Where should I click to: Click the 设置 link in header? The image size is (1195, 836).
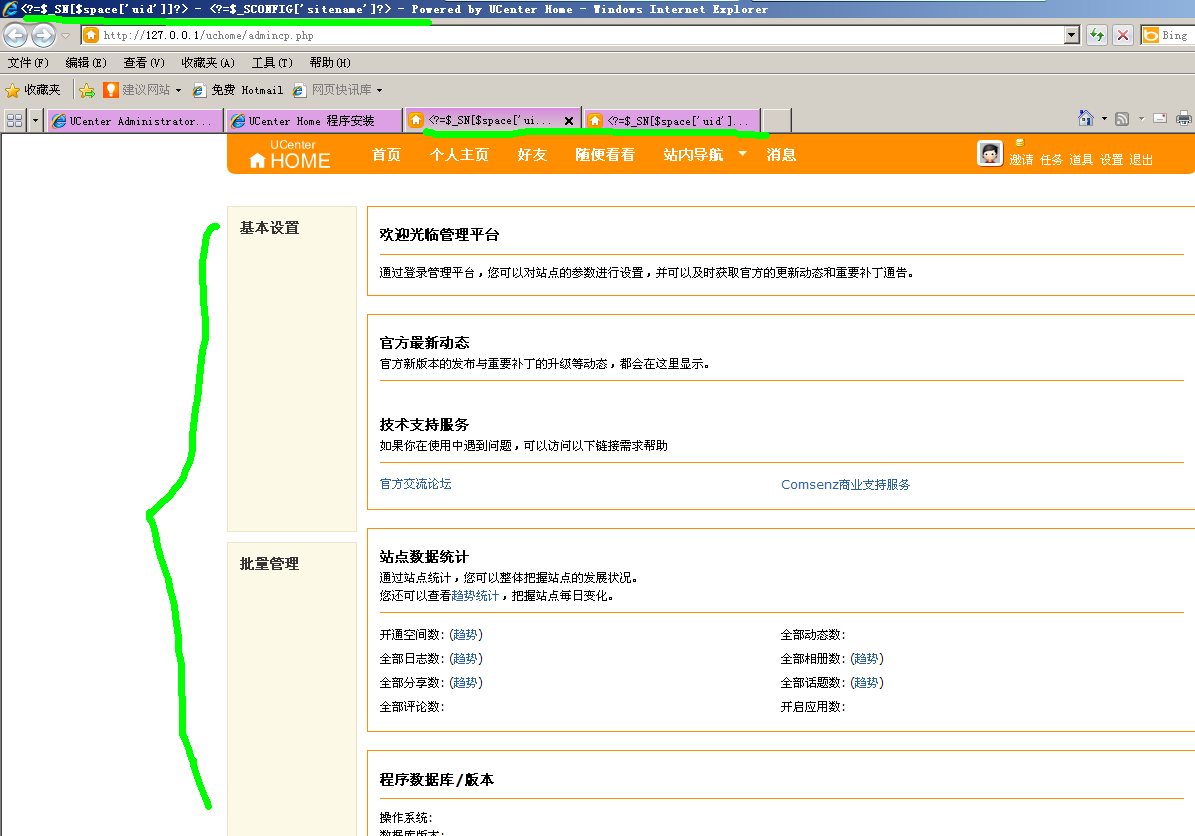tap(1111, 159)
